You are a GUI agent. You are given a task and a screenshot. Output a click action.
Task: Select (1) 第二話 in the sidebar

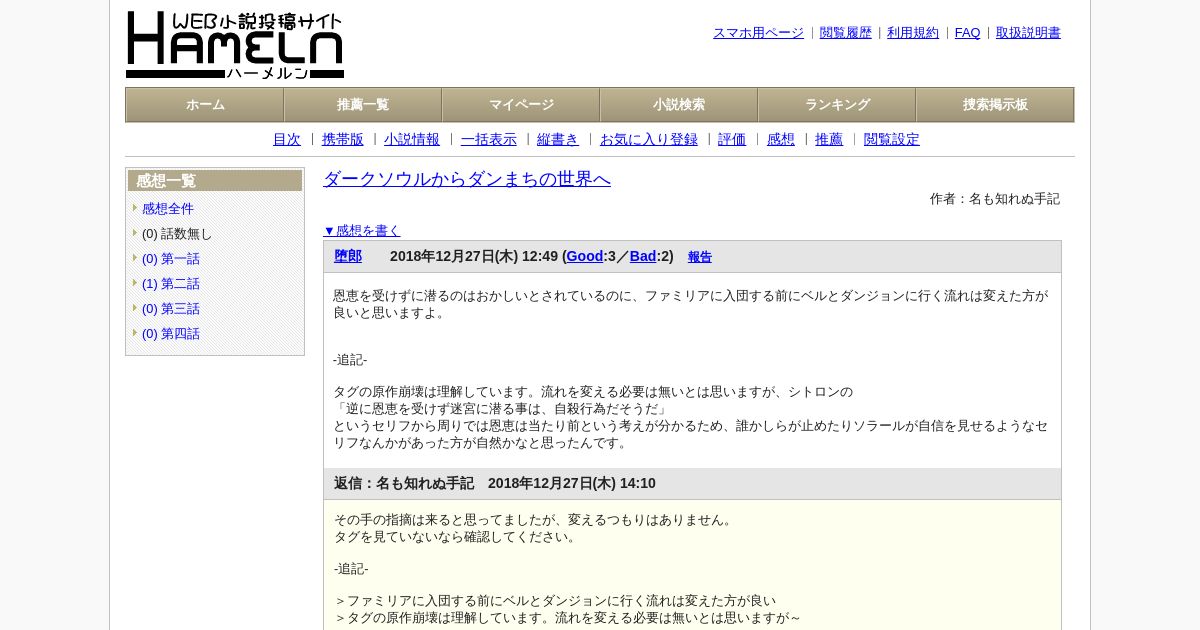(171, 284)
